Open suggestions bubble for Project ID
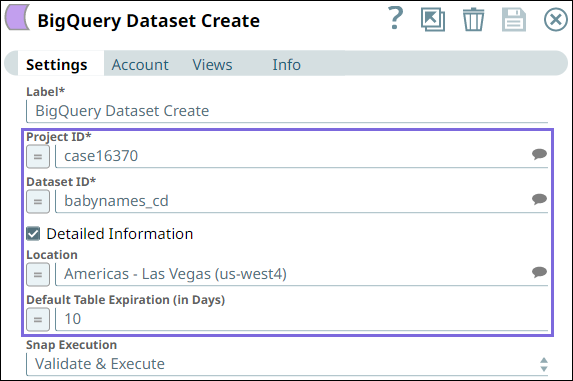 pyautogui.click(x=539, y=154)
